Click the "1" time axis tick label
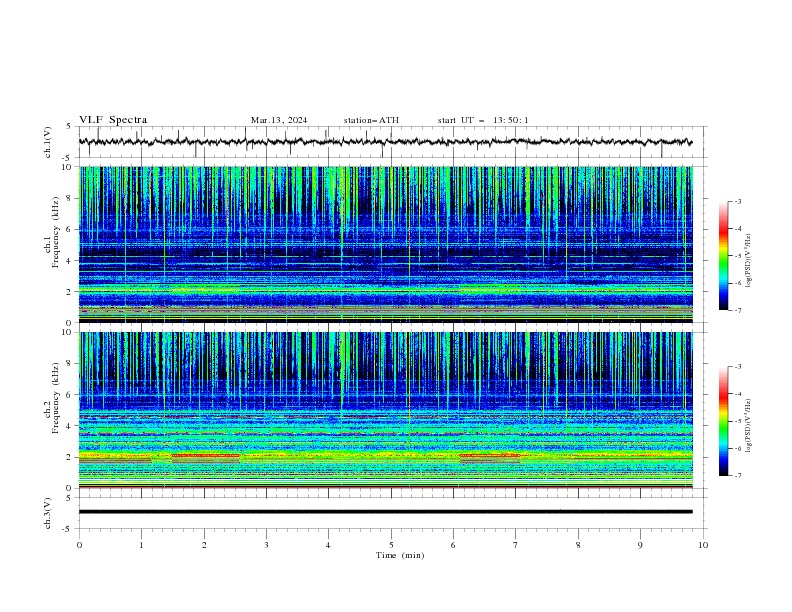This screenshot has height=612, width=792. point(141,545)
